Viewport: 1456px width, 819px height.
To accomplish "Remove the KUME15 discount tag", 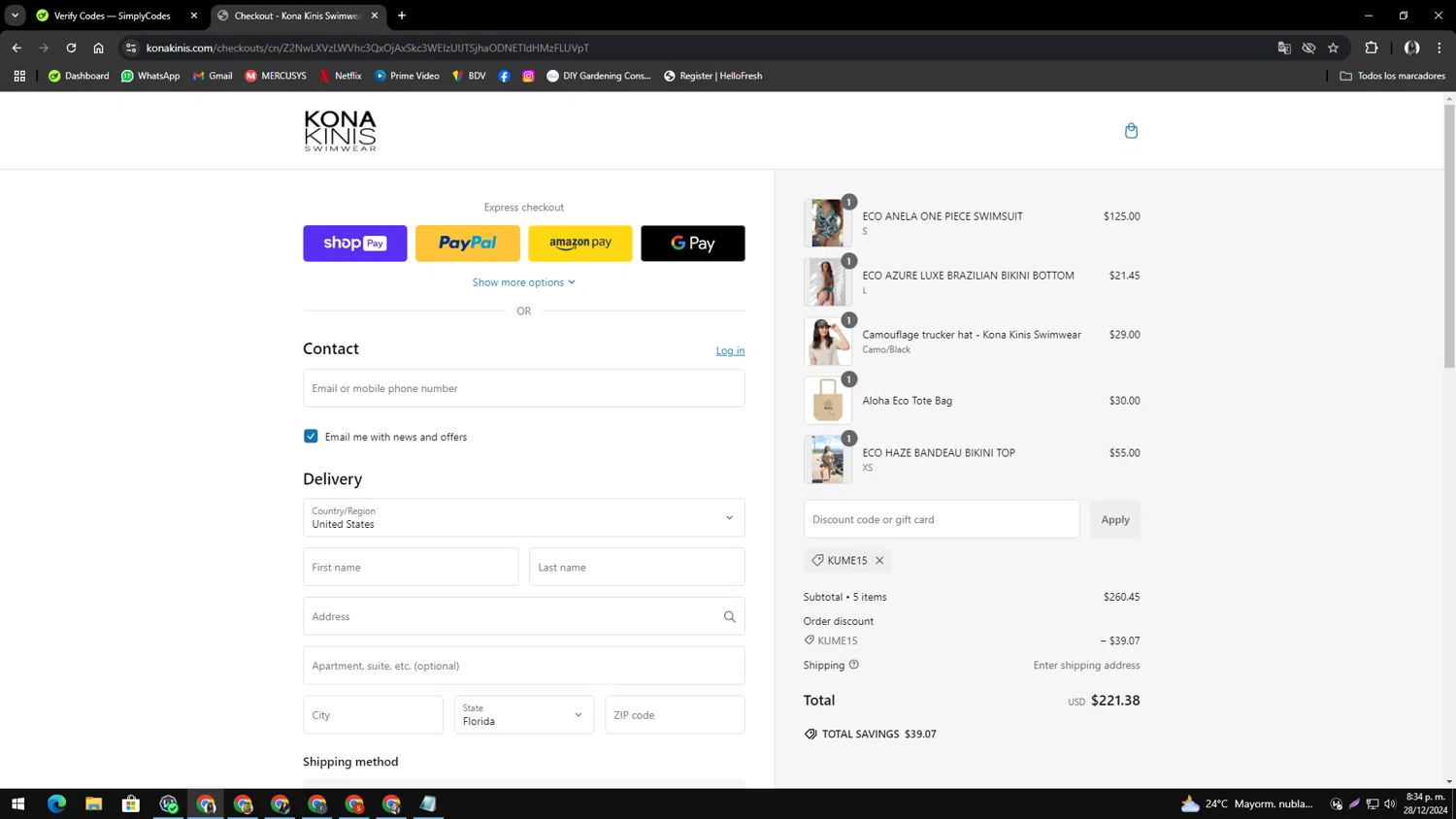I will pos(879,561).
